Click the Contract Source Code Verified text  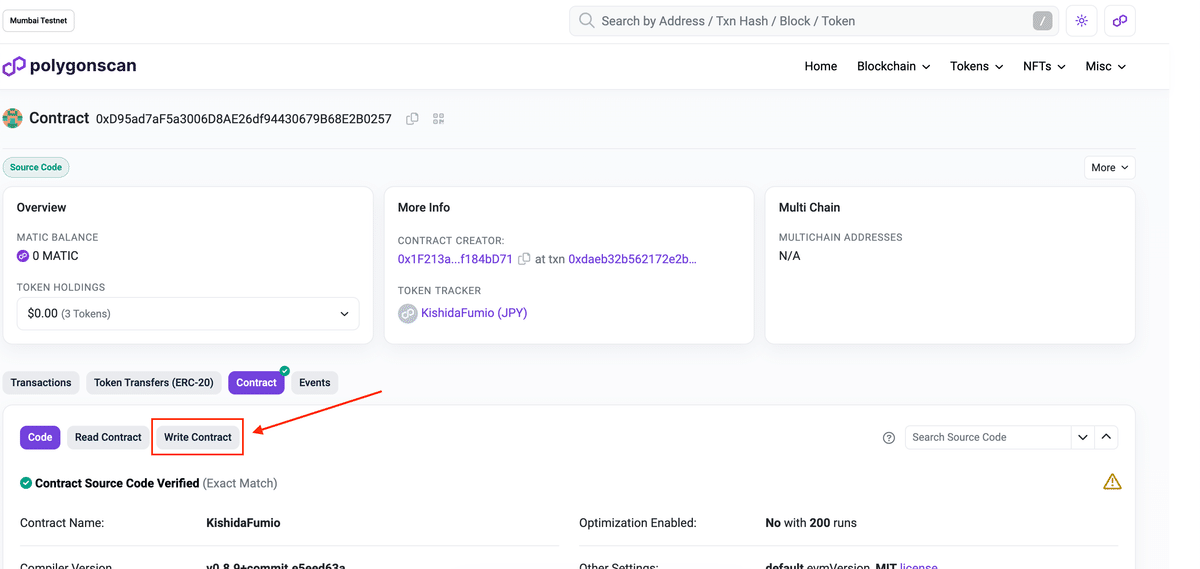click(117, 483)
